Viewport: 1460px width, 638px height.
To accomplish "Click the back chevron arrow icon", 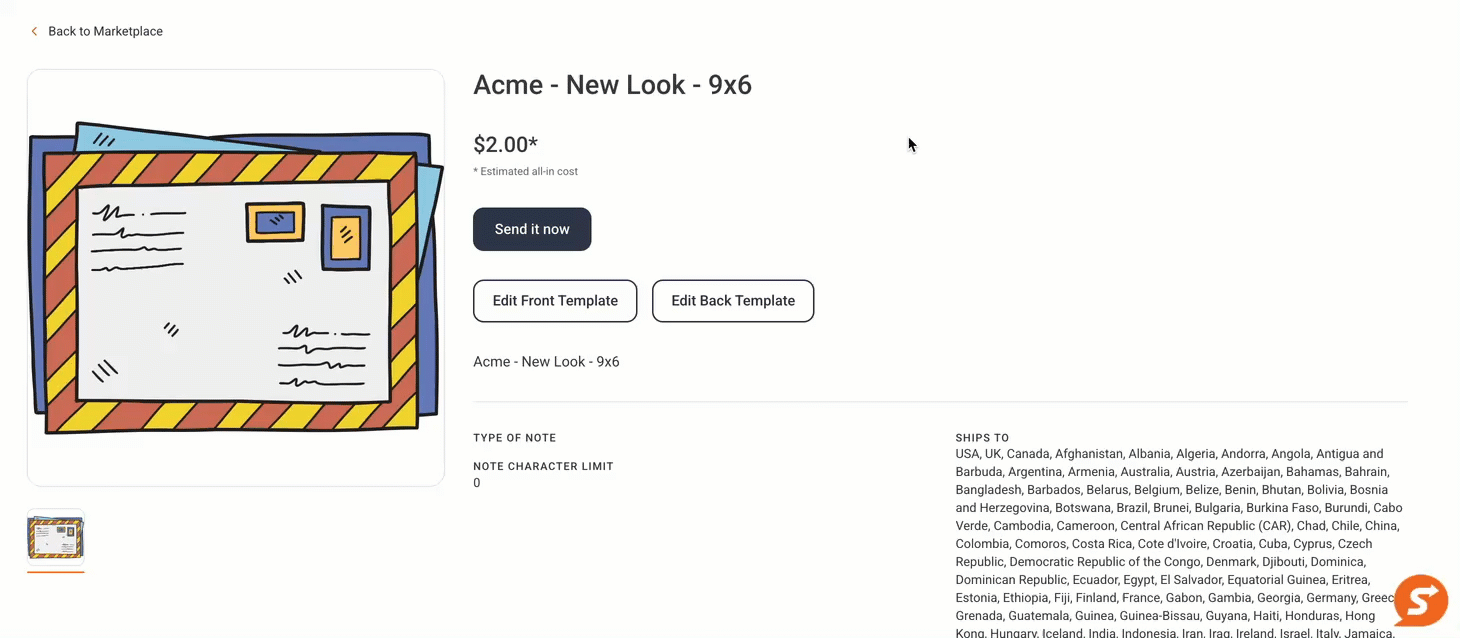I will pyautogui.click(x=34, y=31).
